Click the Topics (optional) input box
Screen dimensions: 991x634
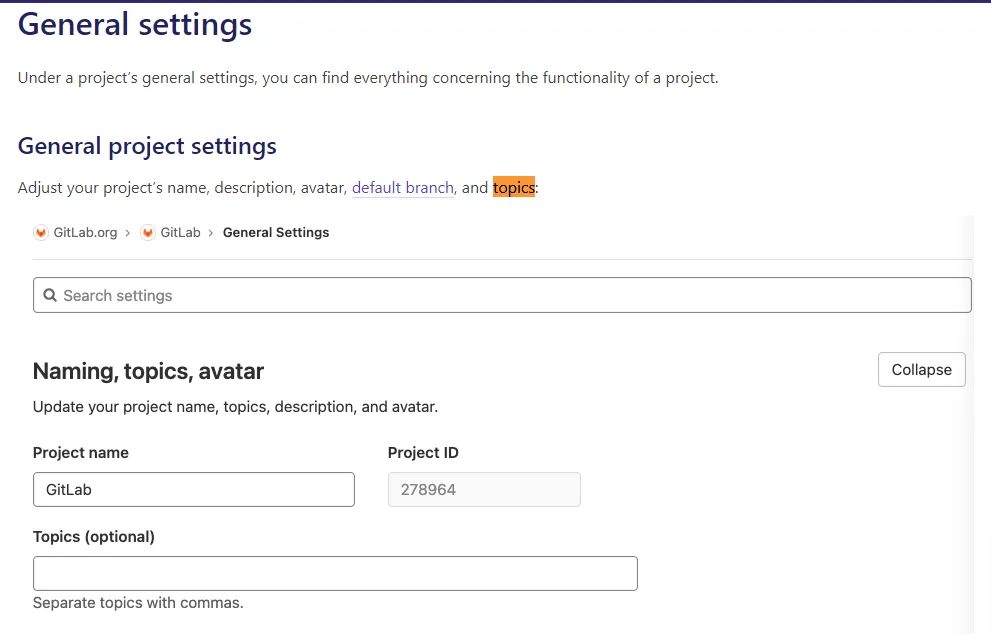[335, 573]
